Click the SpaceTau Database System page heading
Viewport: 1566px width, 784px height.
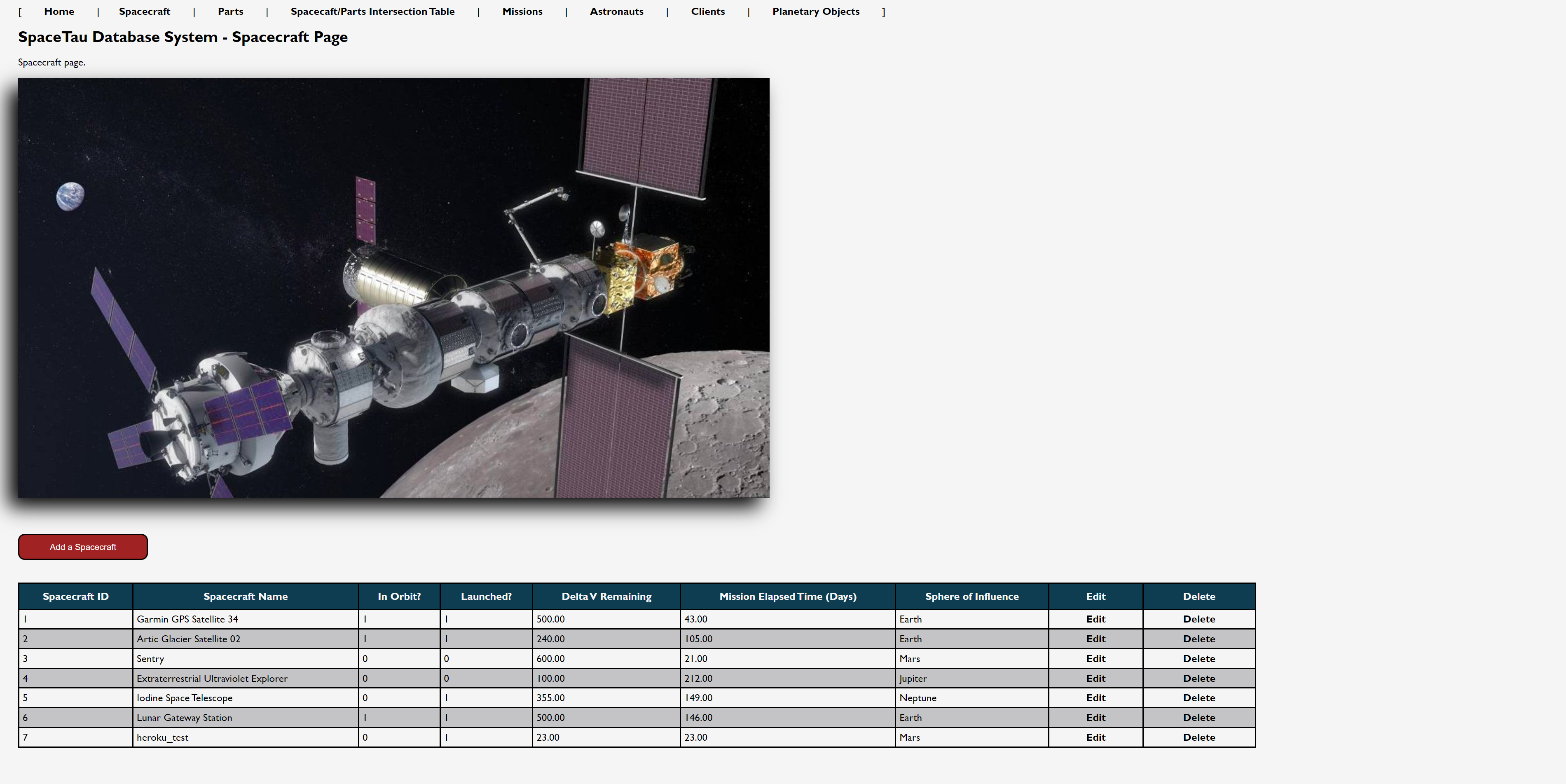(x=183, y=37)
